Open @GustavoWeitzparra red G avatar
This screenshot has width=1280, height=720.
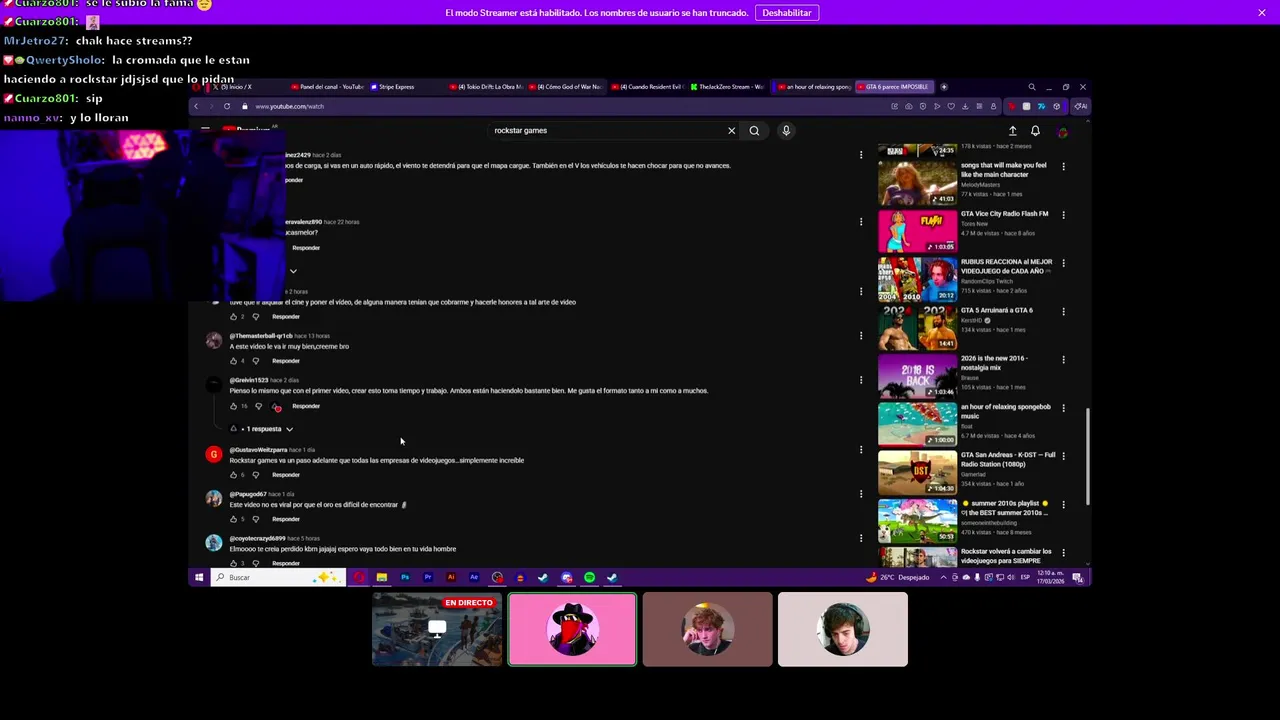(x=213, y=455)
